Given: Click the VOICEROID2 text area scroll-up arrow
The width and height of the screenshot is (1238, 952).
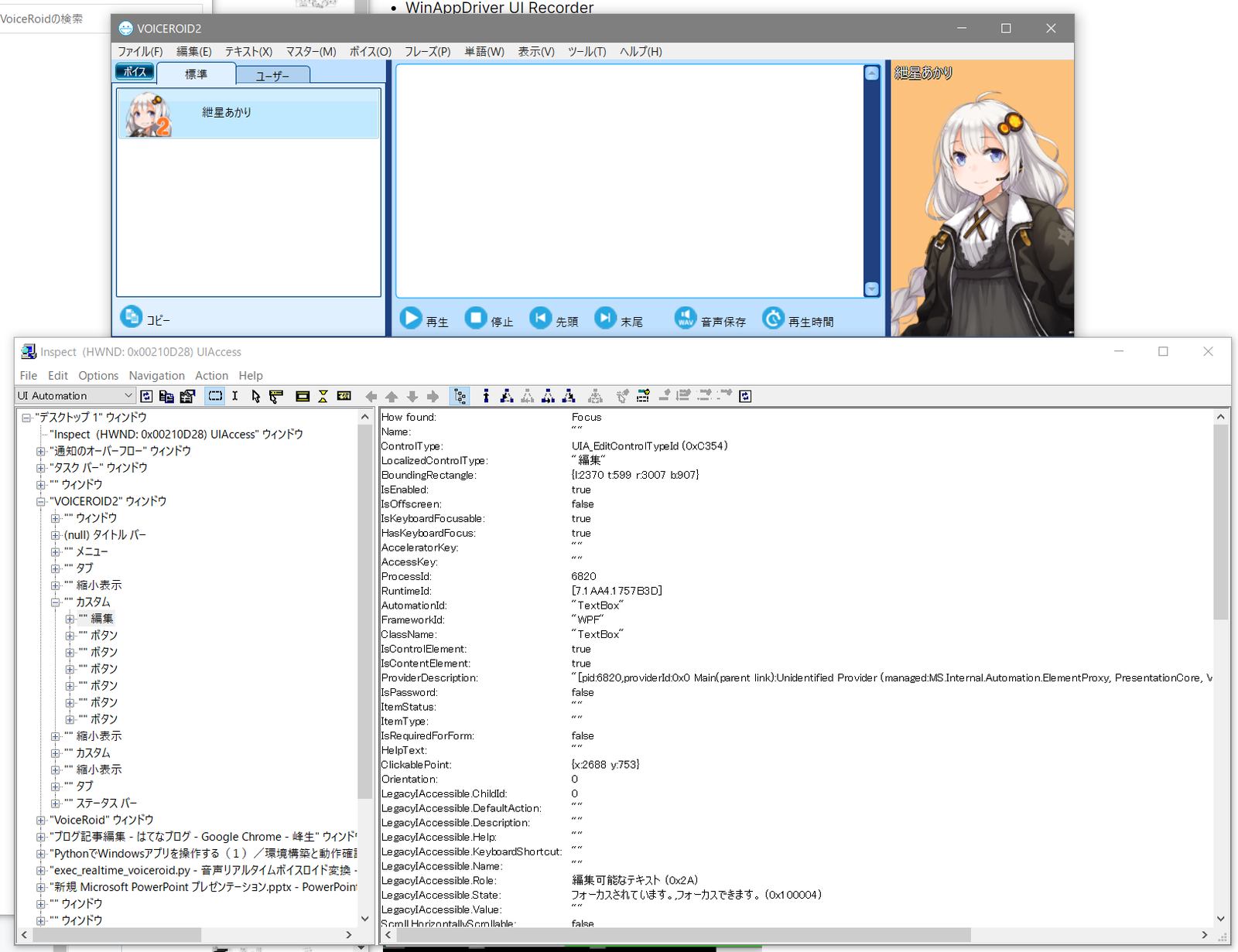Looking at the screenshot, I should (x=871, y=73).
